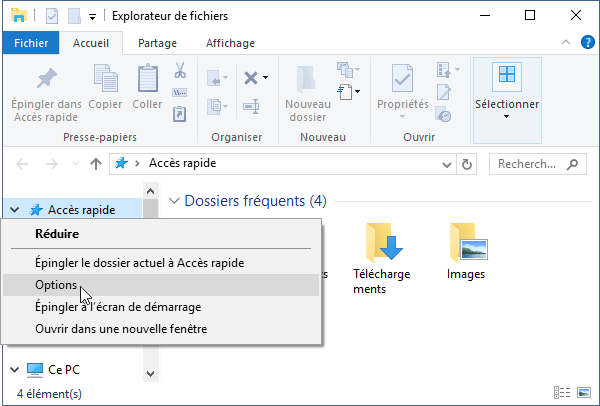The image size is (600, 406).
Task: Switch to the Affichage ribbon tab
Action: pos(229,43)
